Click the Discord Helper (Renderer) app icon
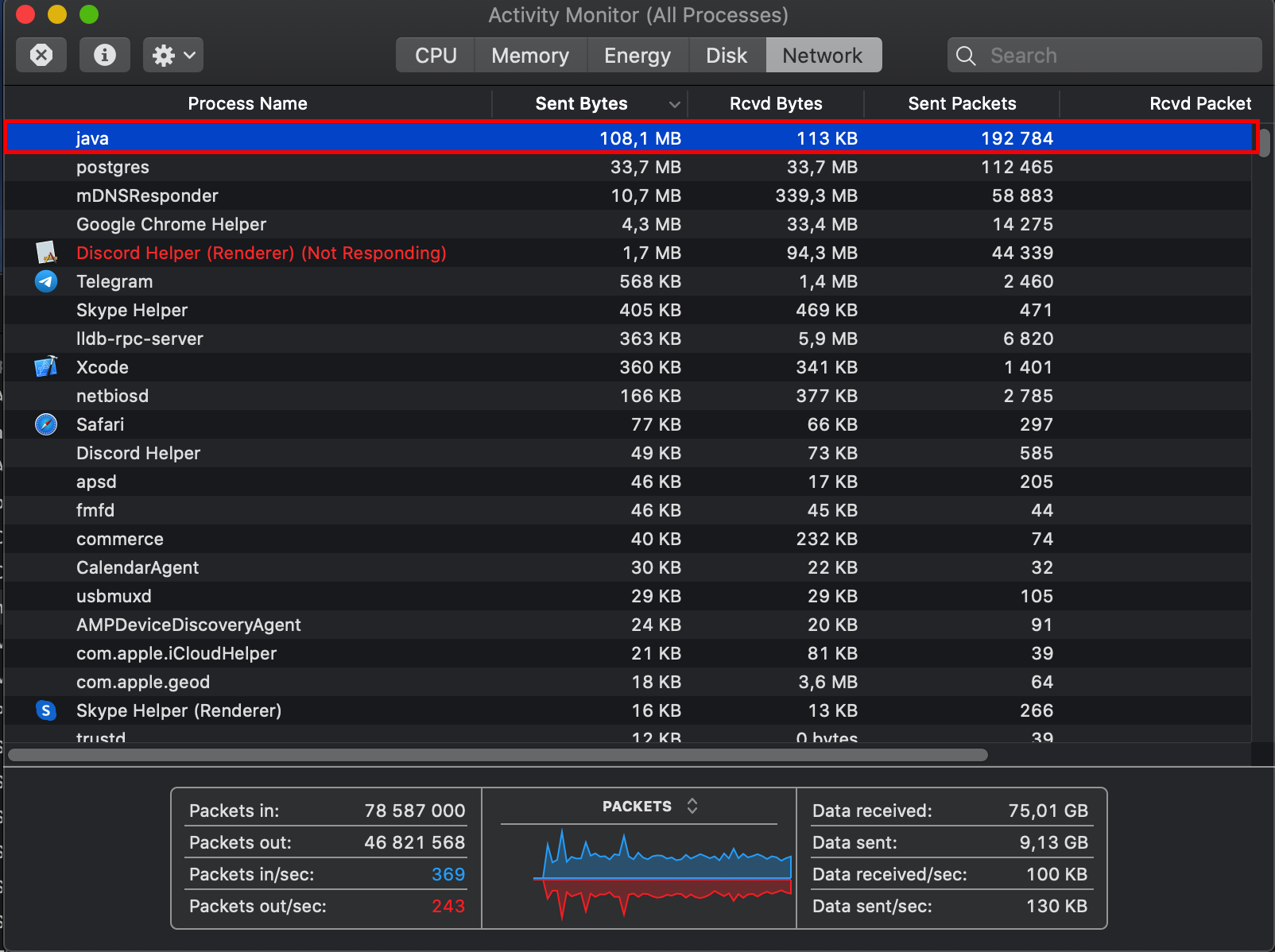 pyautogui.click(x=47, y=253)
